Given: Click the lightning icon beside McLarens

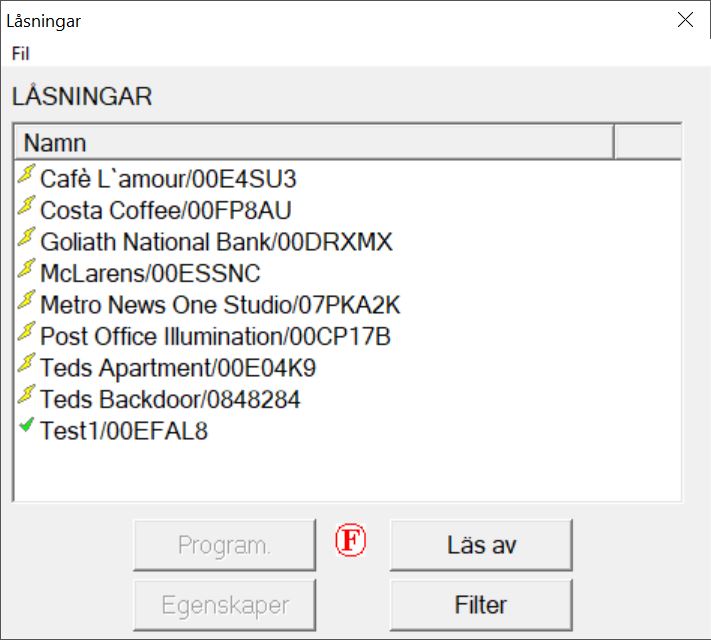Looking at the screenshot, I should click(27, 271).
